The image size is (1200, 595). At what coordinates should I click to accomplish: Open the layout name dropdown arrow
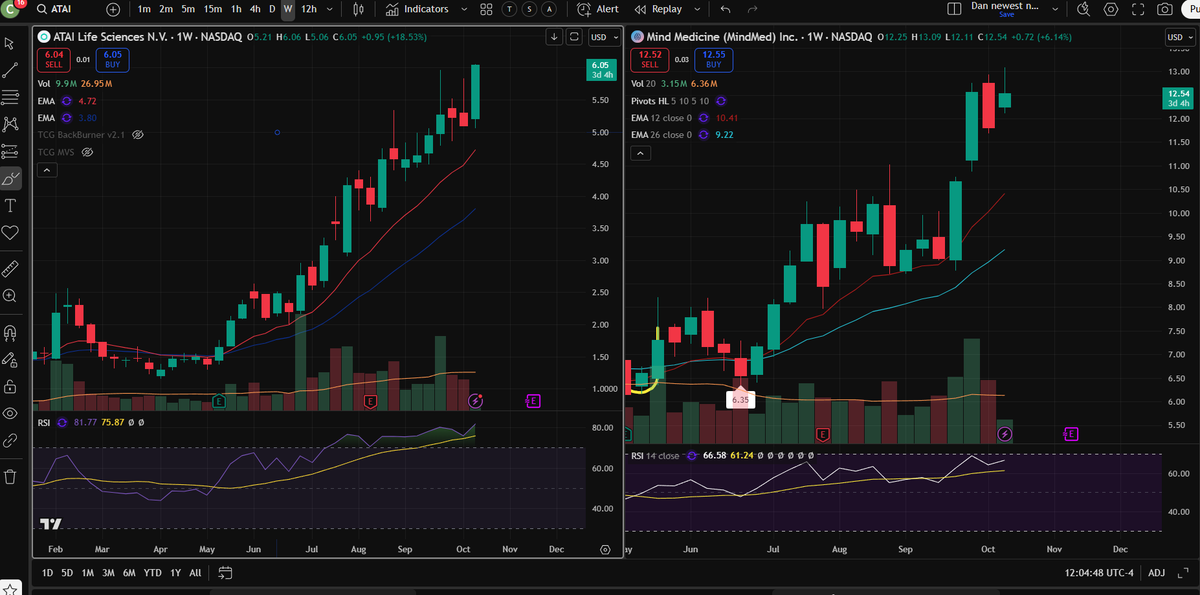1054,9
